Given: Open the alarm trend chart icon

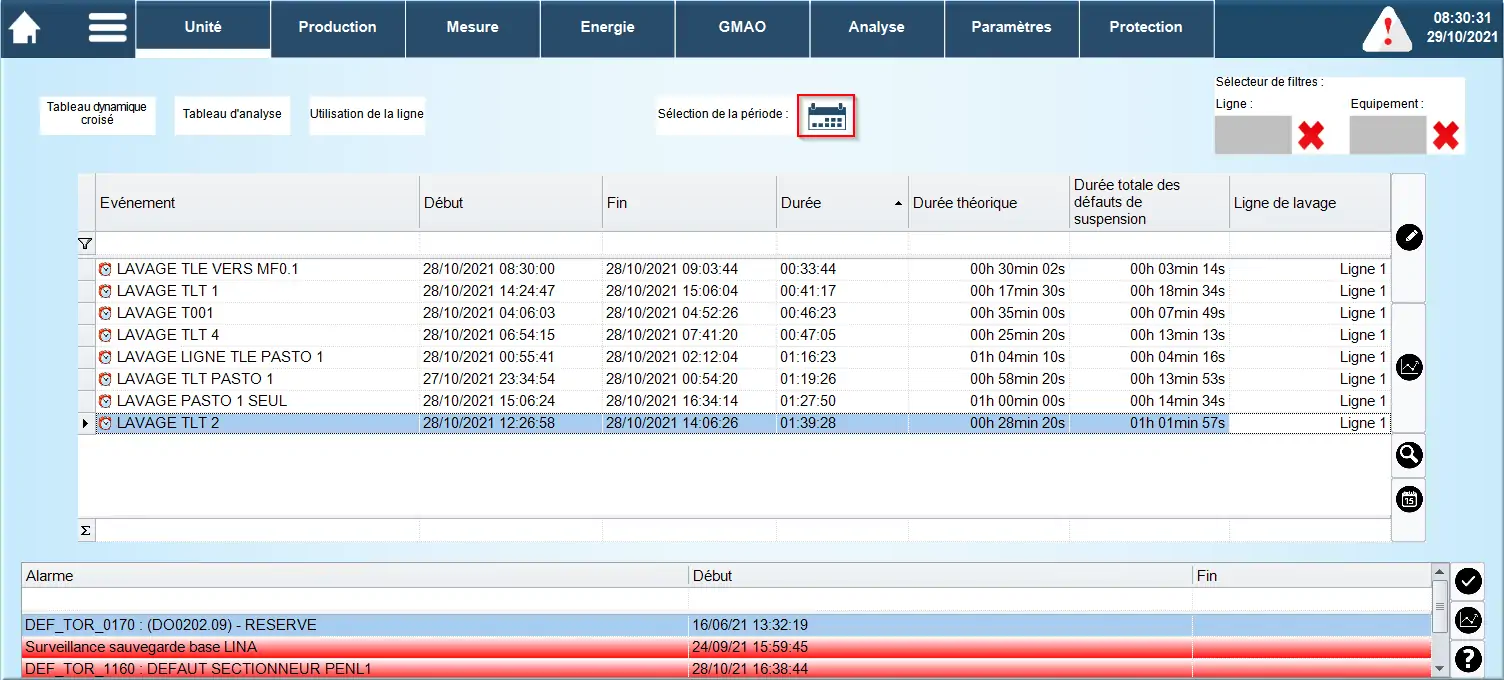Looking at the screenshot, I should 1469,620.
